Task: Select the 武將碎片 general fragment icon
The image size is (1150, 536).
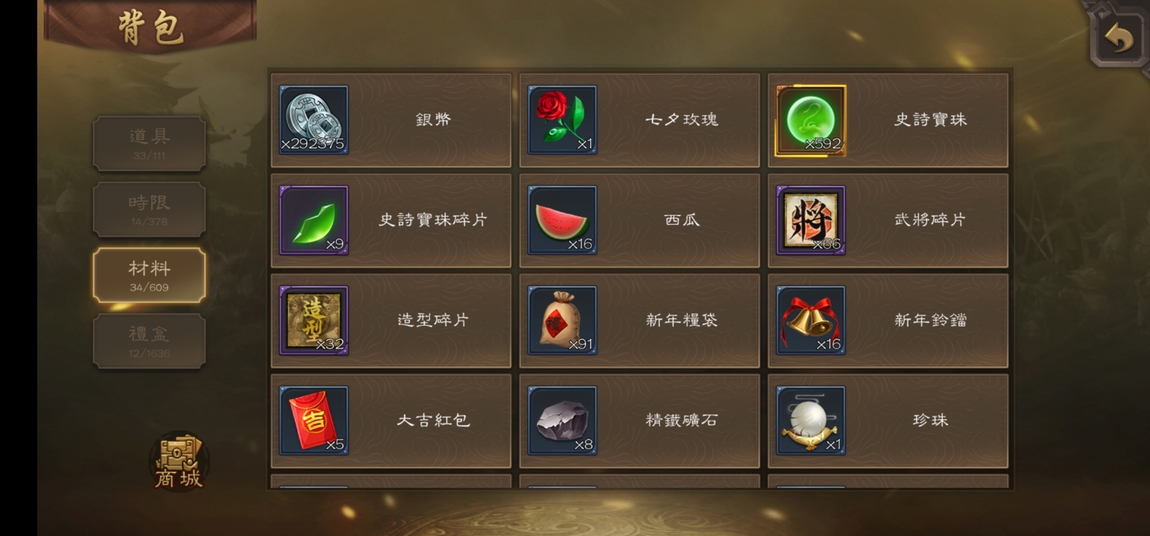Action: click(810, 220)
